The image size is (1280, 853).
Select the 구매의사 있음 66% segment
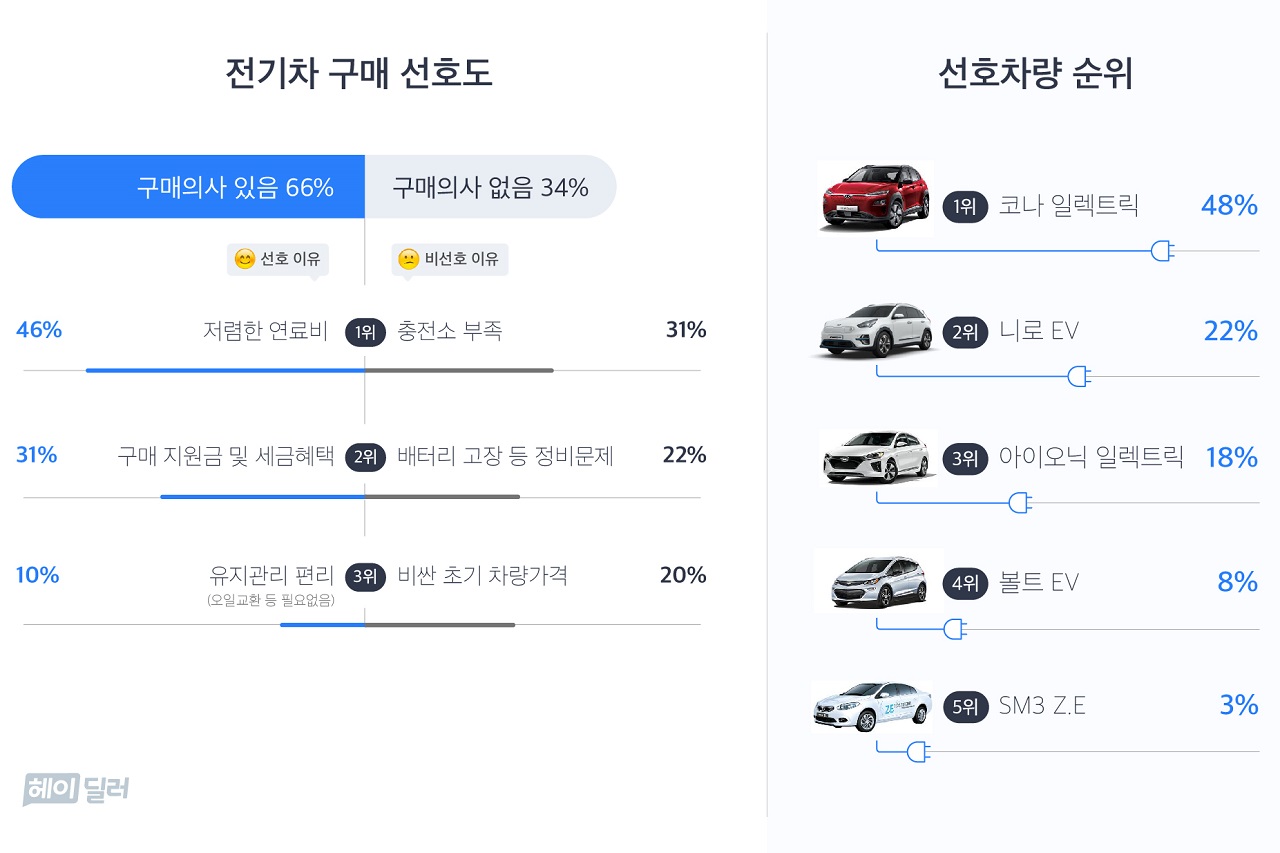188,187
